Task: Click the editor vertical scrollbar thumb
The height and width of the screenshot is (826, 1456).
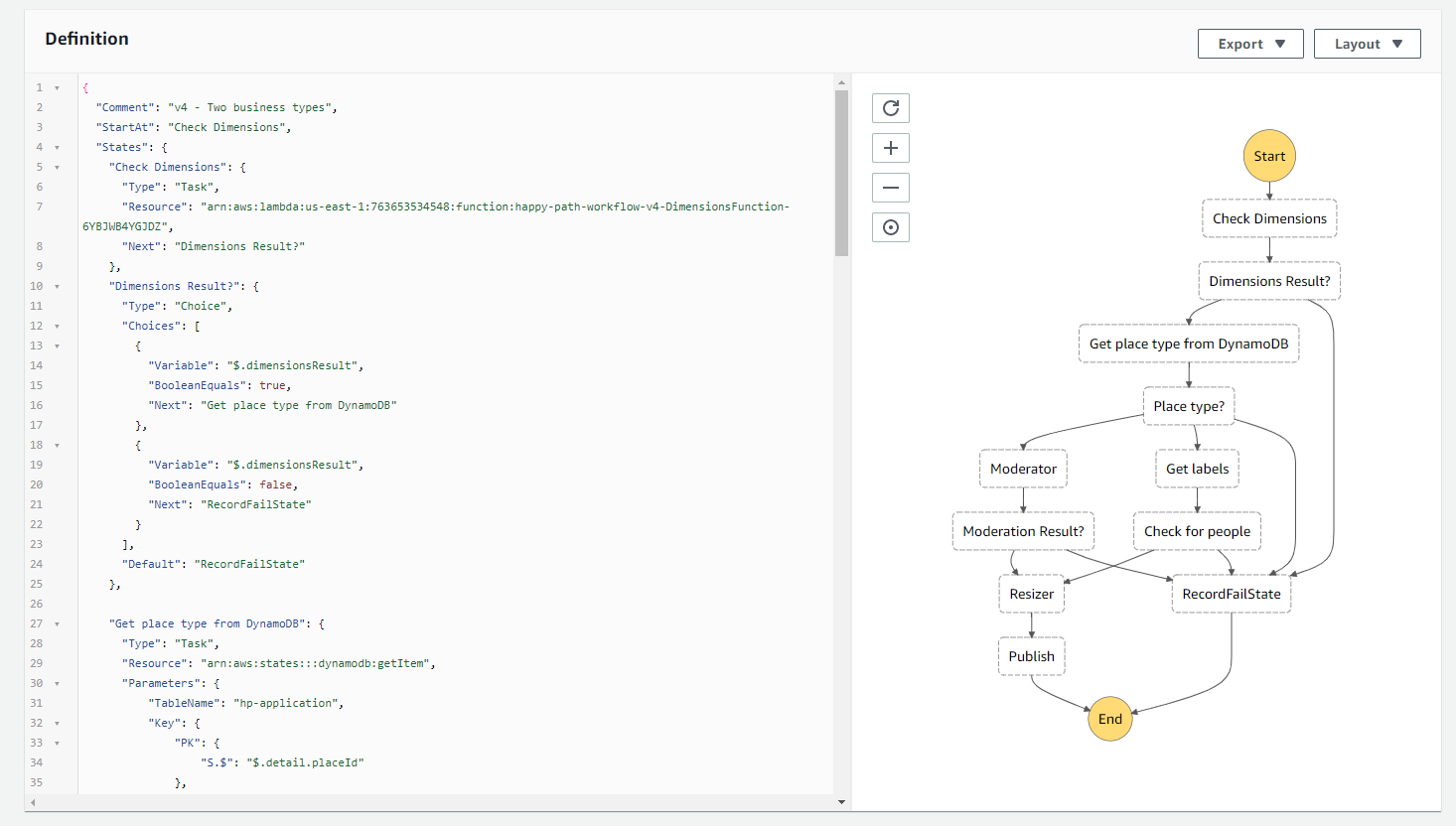Action: pos(841,174)
